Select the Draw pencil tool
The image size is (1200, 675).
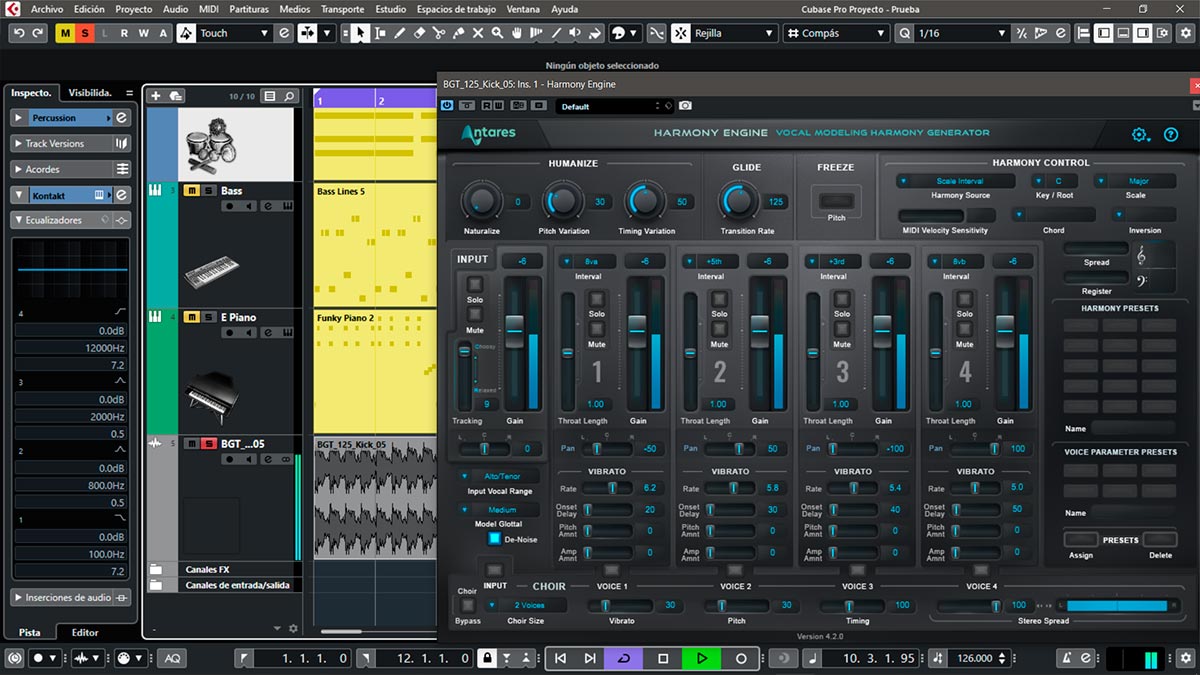tap(400, 33)
